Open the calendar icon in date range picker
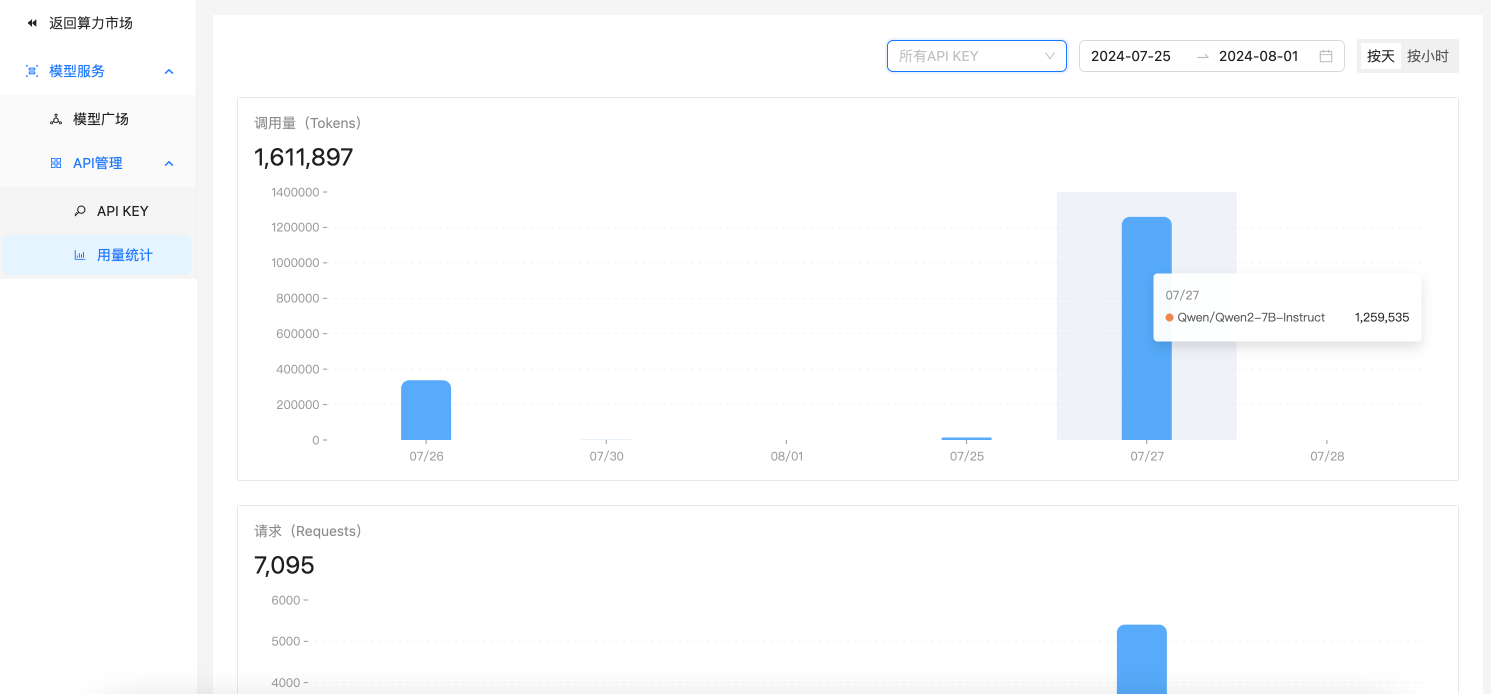This screenshot has height=694, width=1491. [x=1326, y=56]
